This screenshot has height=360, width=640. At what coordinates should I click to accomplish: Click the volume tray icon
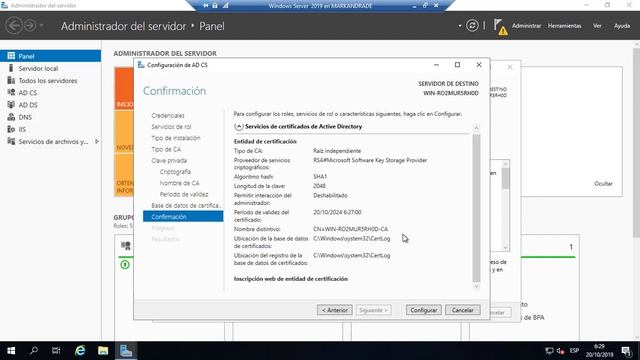tap(560, 351)
